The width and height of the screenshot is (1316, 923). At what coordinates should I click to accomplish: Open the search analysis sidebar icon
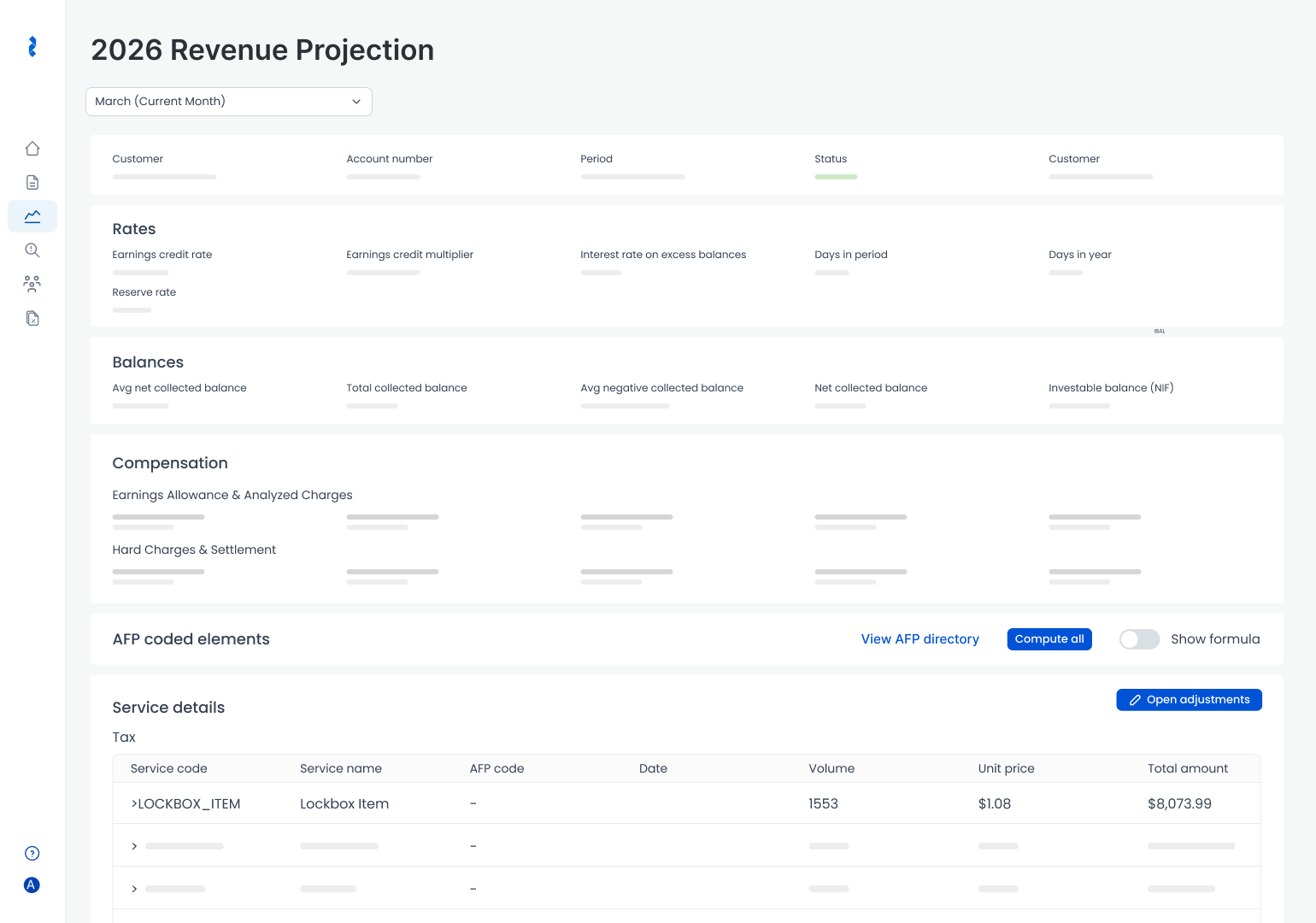pos(32,250)
